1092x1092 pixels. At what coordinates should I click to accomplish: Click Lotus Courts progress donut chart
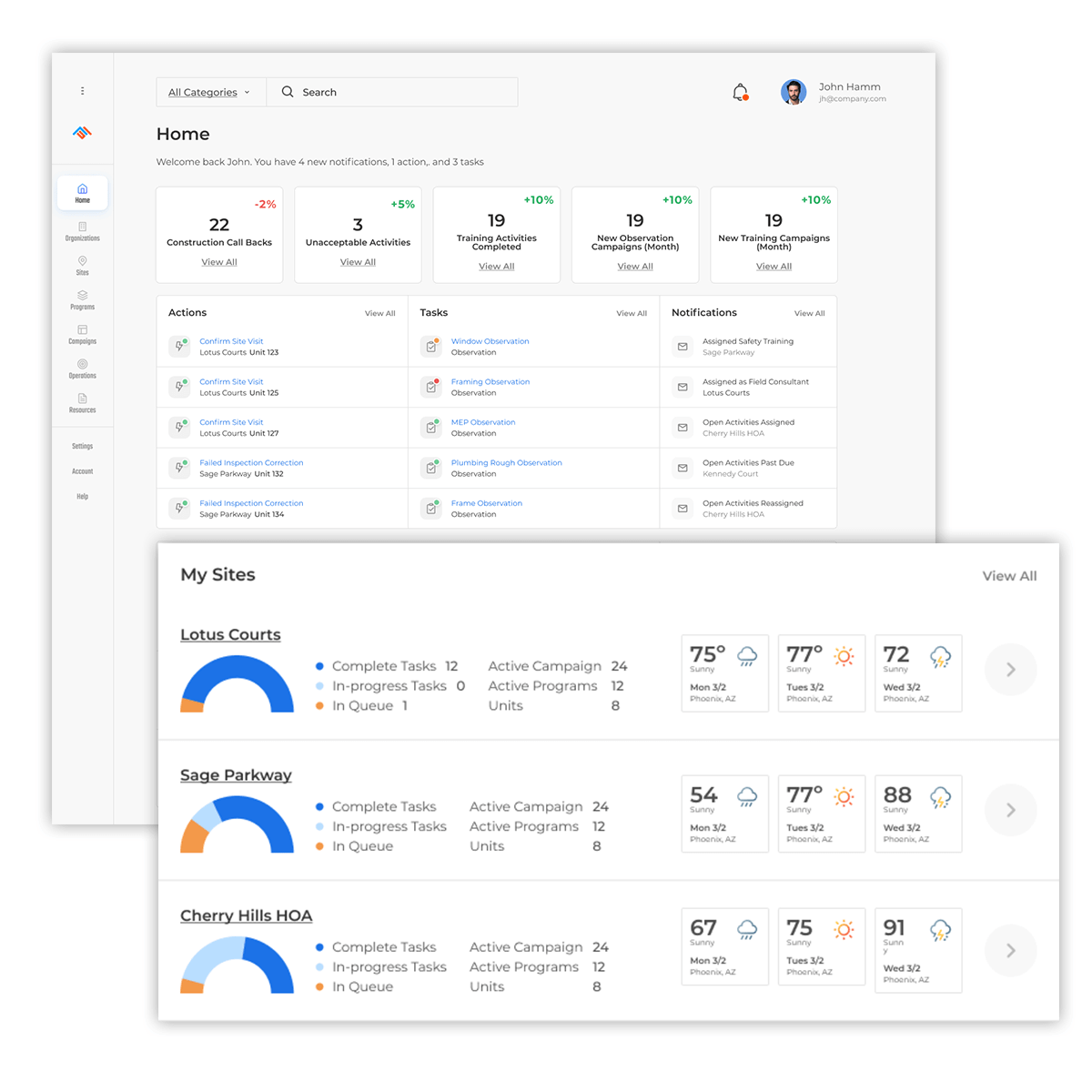pos(237,684)
